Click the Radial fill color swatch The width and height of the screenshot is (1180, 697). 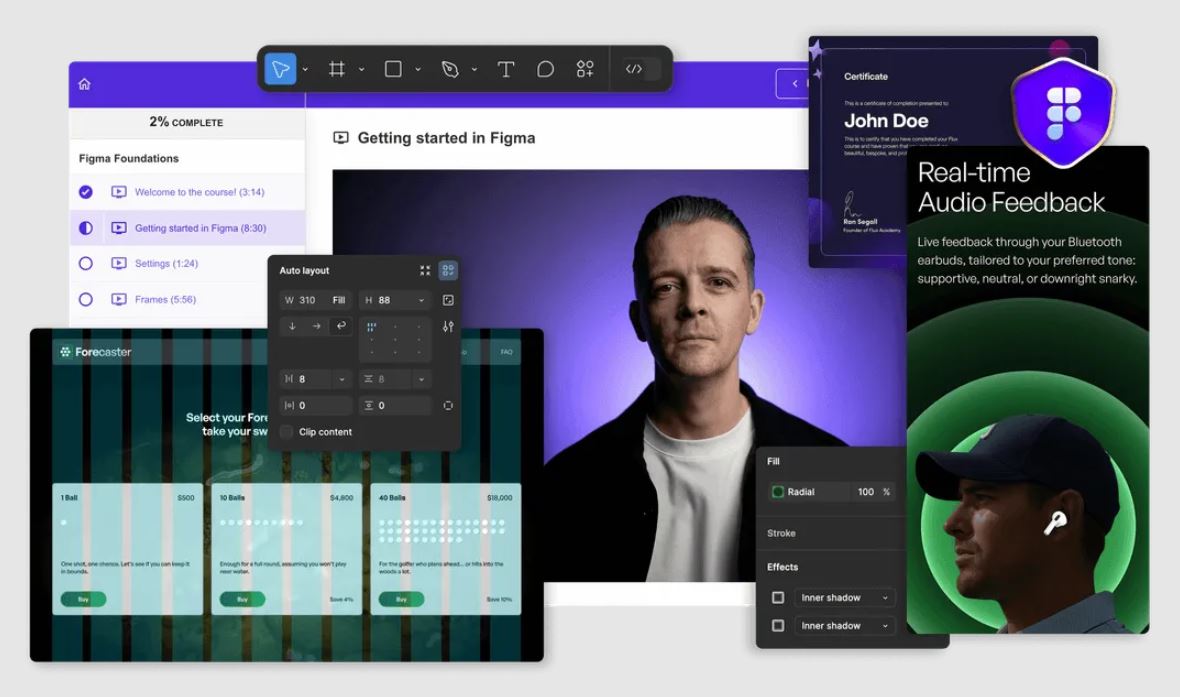780,491
